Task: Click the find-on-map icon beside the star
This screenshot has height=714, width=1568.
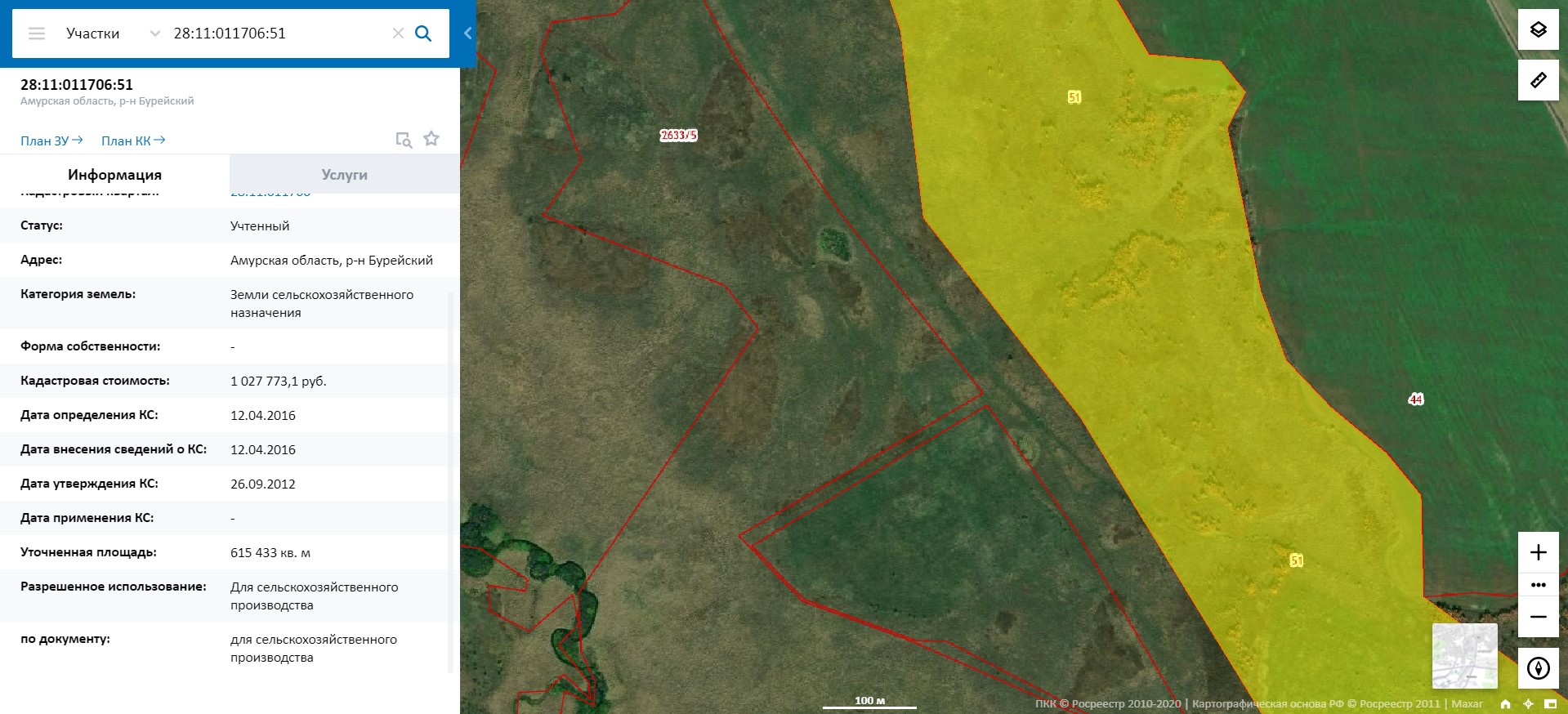Action: 404,140
